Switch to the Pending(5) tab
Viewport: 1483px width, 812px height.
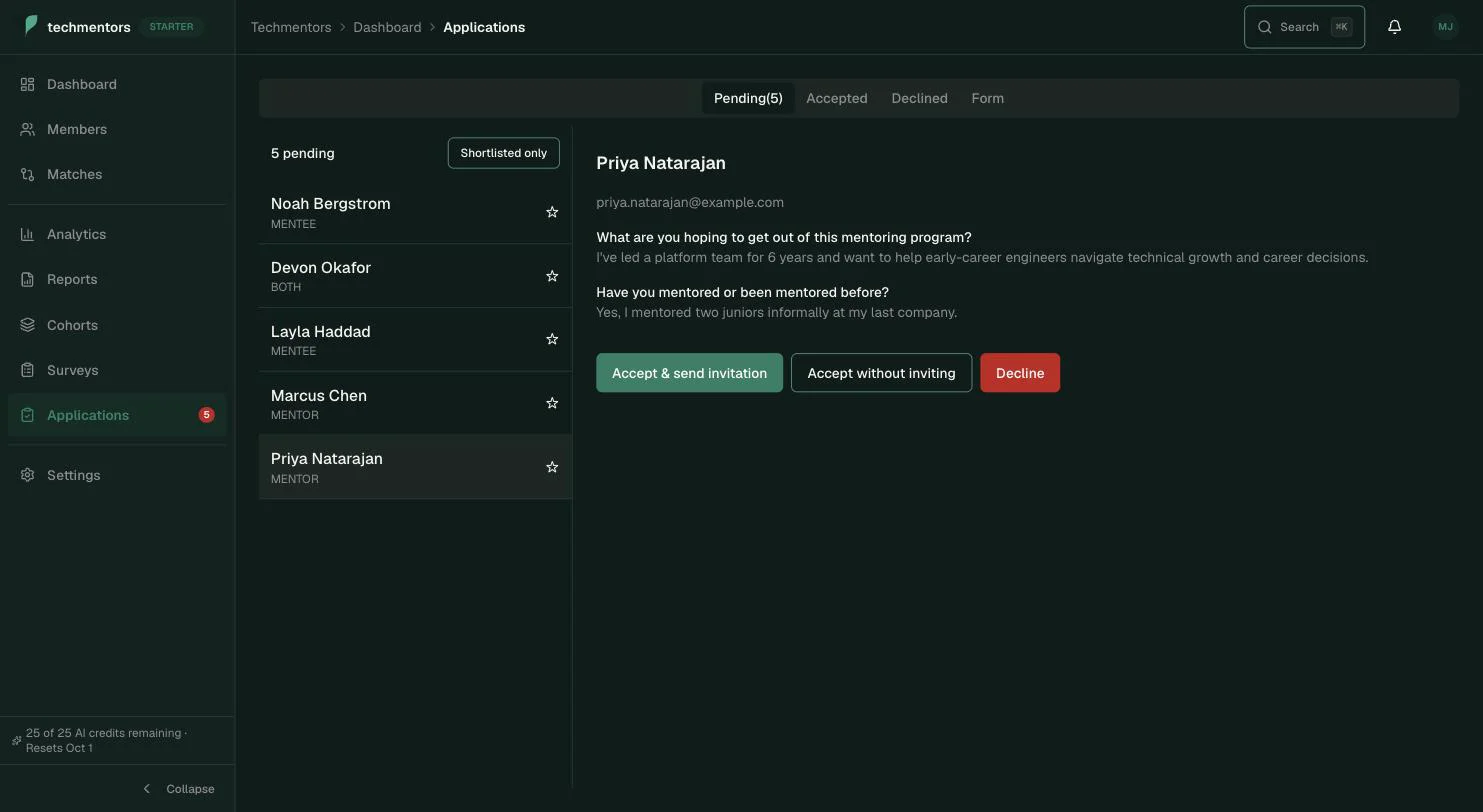(748, 98)
